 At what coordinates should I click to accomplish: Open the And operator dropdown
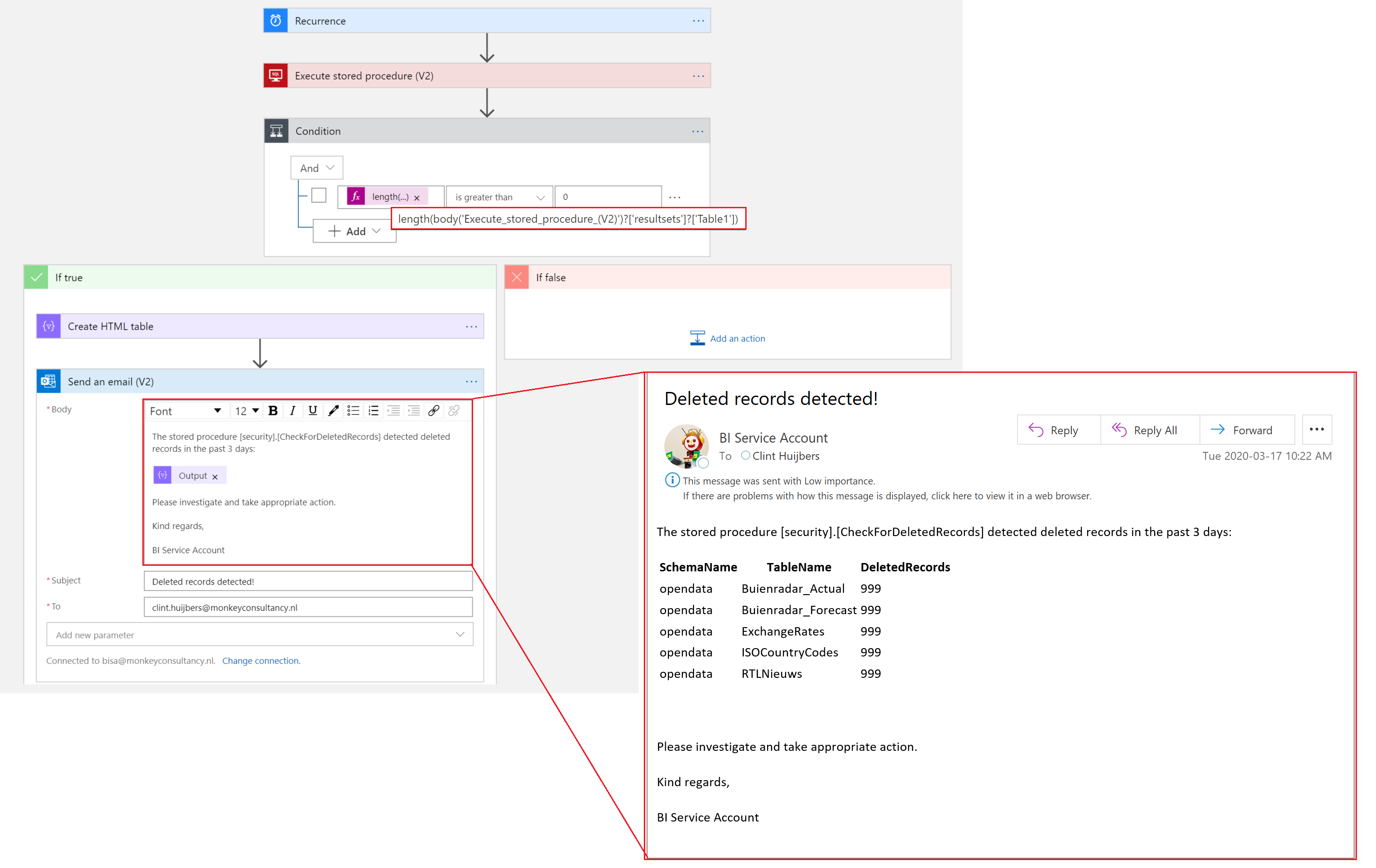pos(317,168)
